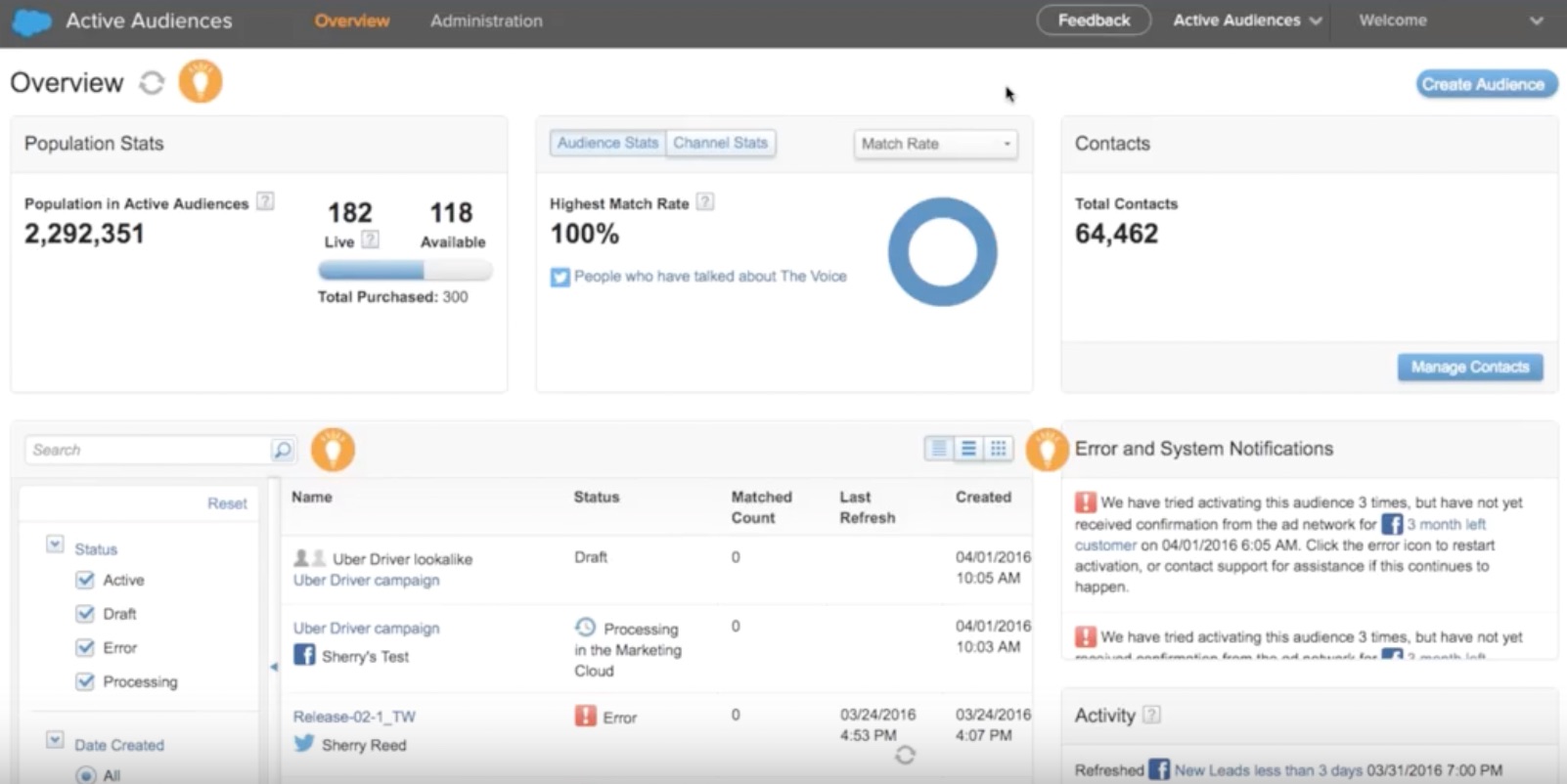
Task: Open the Match Rate dropdown
Action: coord(935,144)
